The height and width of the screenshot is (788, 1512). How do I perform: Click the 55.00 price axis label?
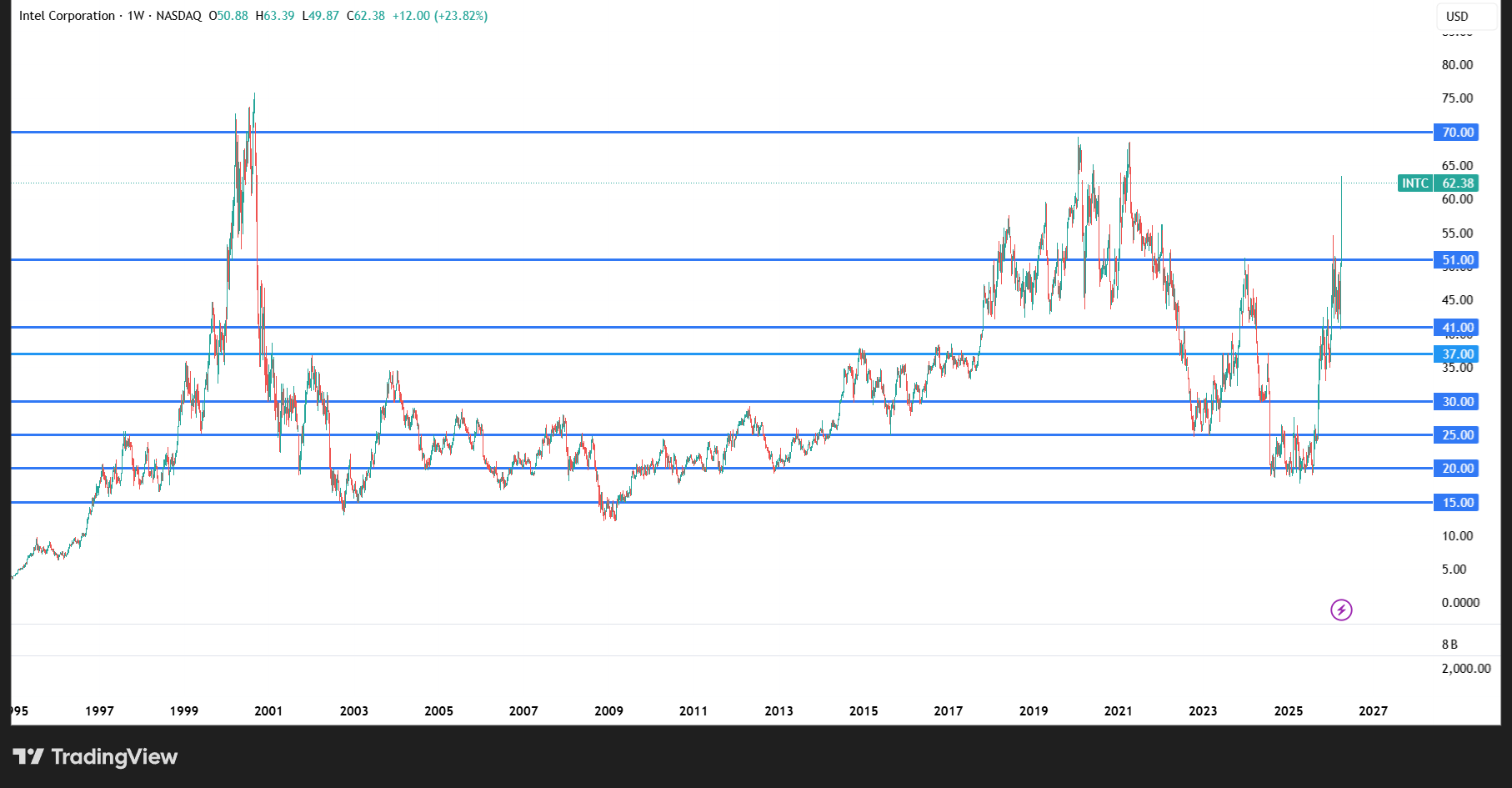[x=1458, y=233]
